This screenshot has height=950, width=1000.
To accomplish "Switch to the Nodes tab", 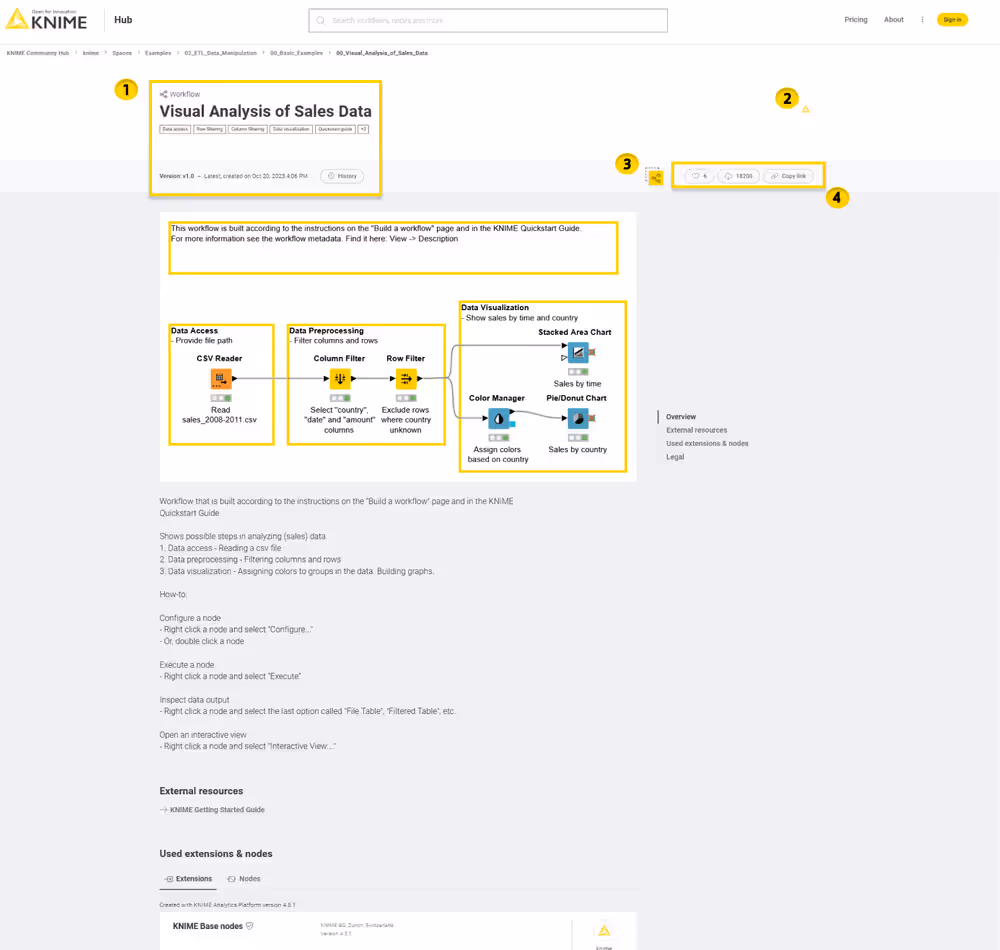I will click(244, 879).
